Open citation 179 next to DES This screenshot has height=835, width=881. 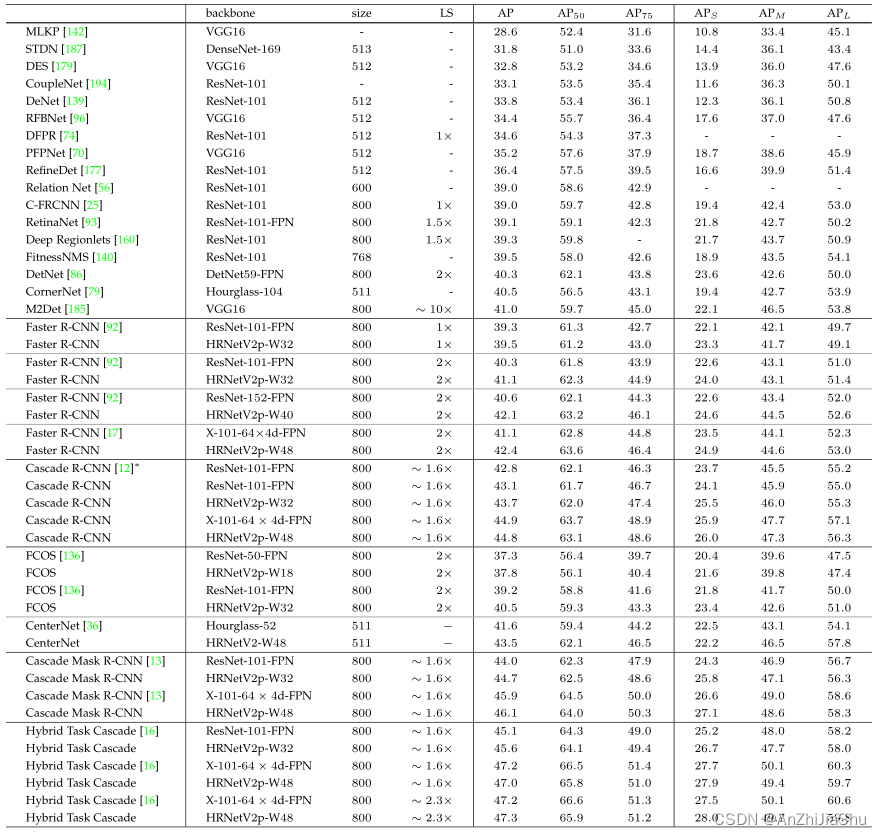click(64, 66)
